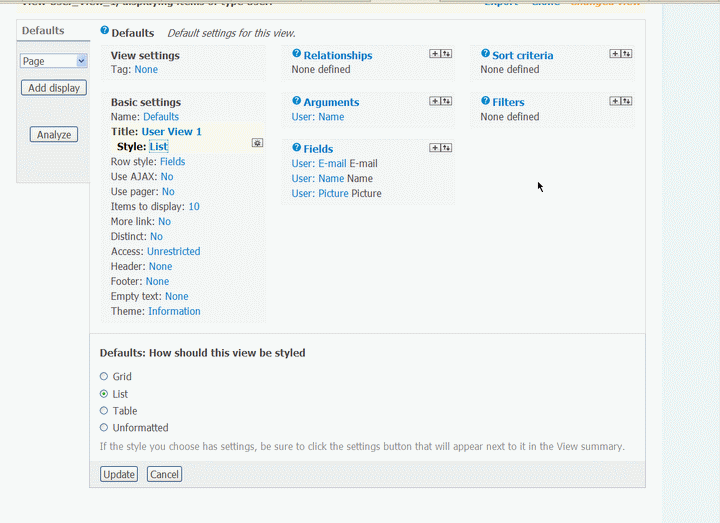The image size is (720, 523).
Task: Click the rearrange icon in Arguments
Action: pyautogui.click(x=445, y=101)
